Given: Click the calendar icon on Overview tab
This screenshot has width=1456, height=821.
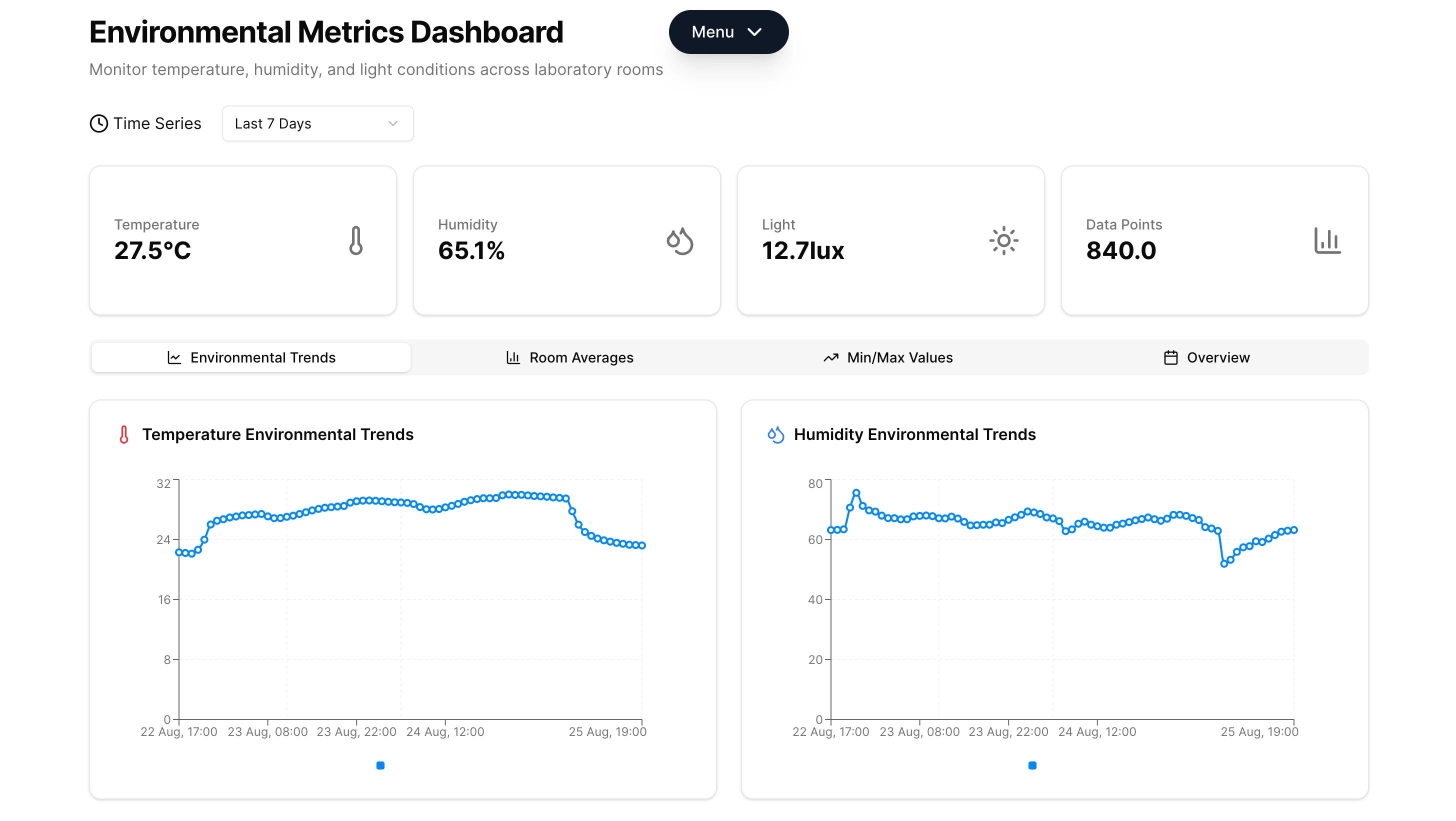Looking at the screenshot, I should click(x=1170, y=357).
